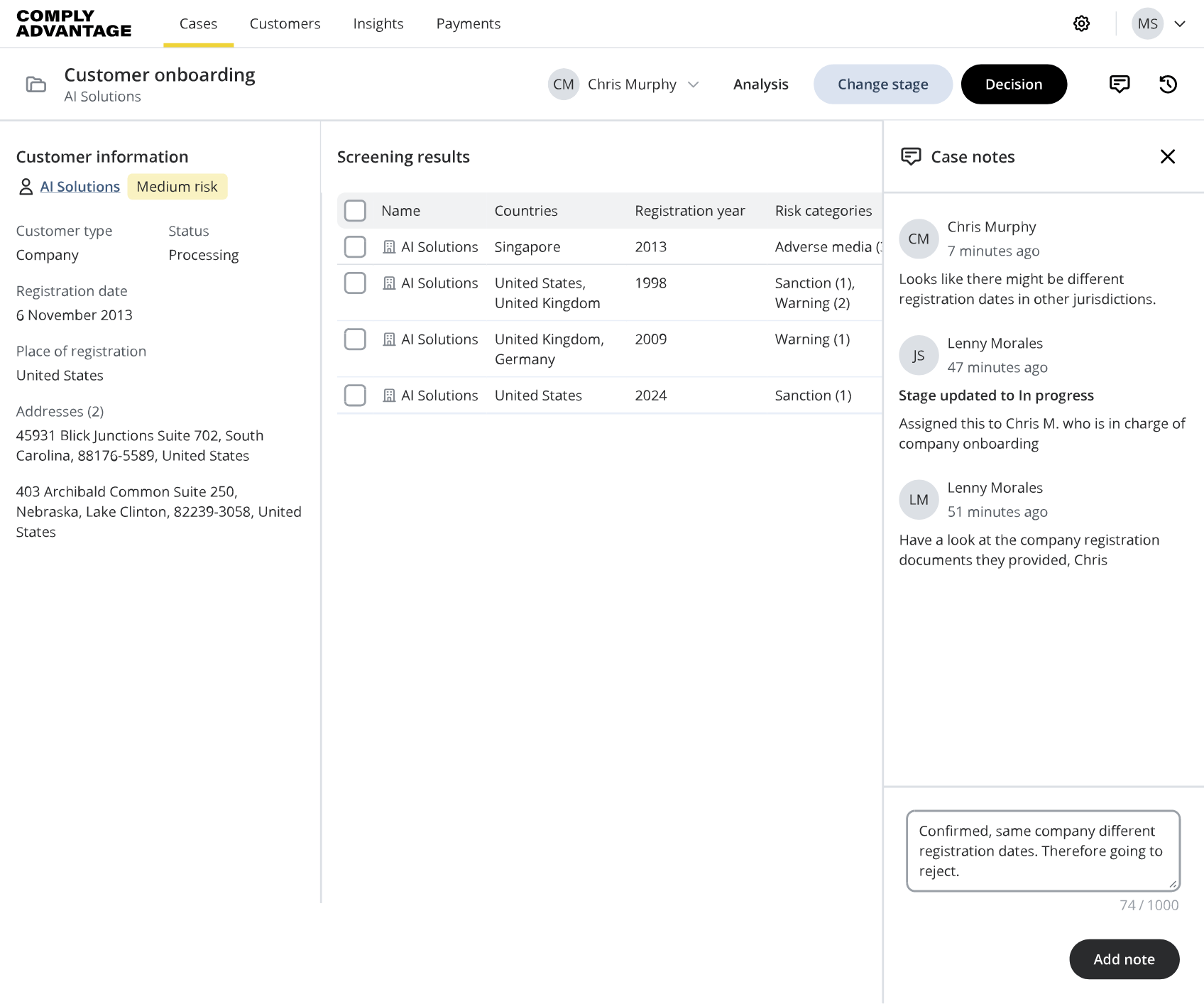The width and height of the screenshot is (1204, 1004).
Task: Click the person icon beside the AI Solutions link
Action: (26, 187)
